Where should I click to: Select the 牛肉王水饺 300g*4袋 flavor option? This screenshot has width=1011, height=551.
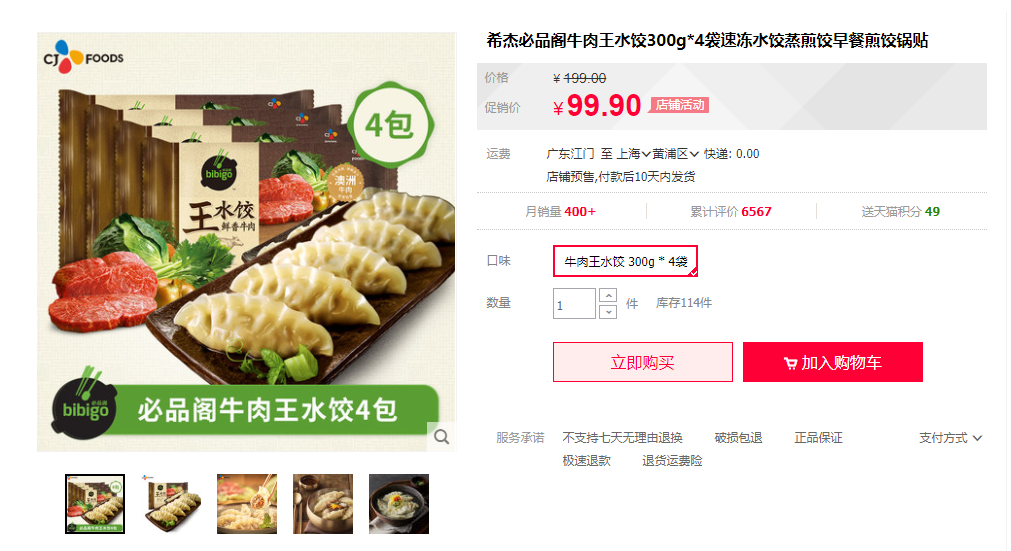click(625, 261)
